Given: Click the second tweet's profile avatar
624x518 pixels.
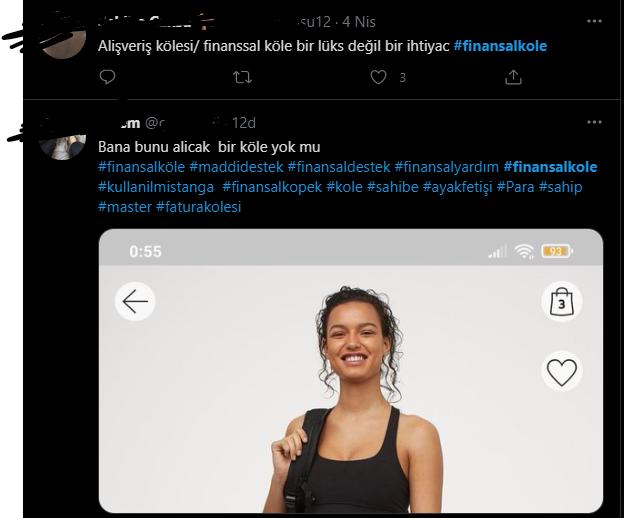Looking at the screenshot, I should 62,138.
